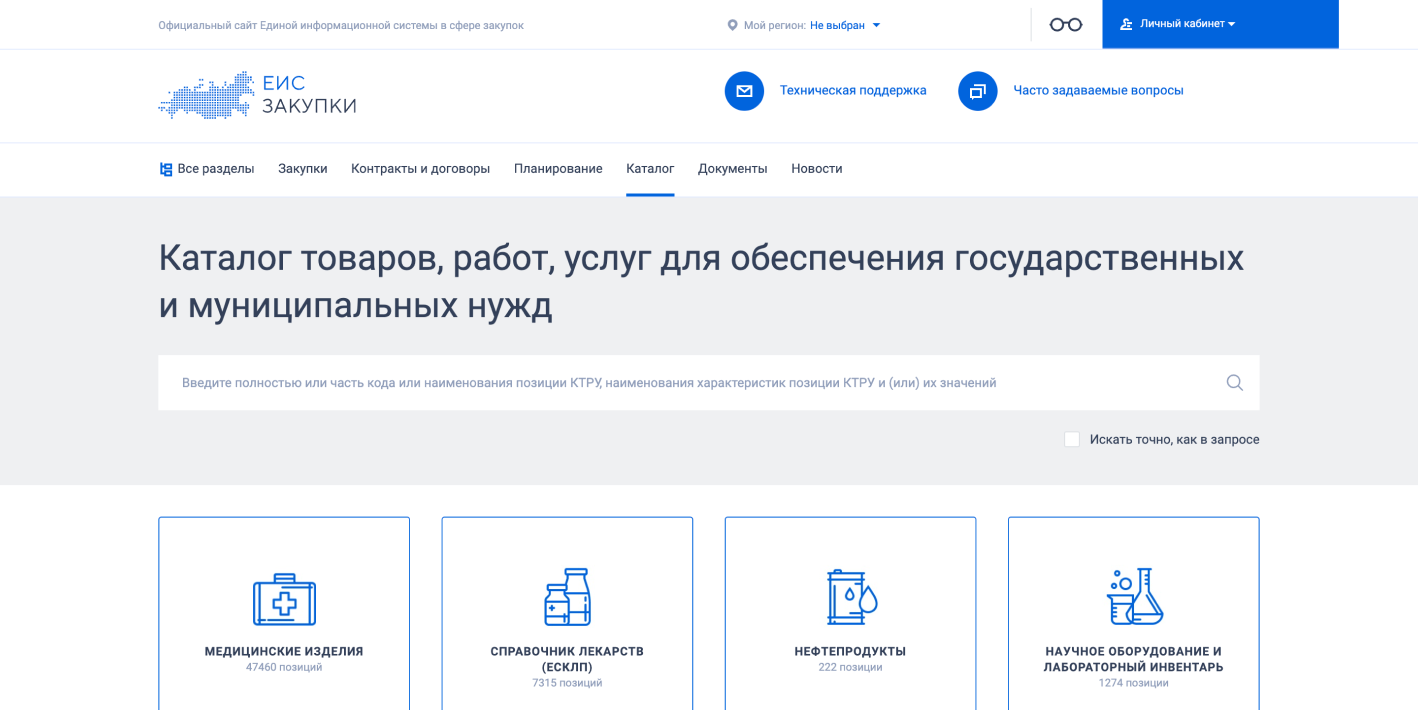This screenshot has width=1418, height=710.
Task: Open the Техническая поддержка link
Action: pos(853,91)
